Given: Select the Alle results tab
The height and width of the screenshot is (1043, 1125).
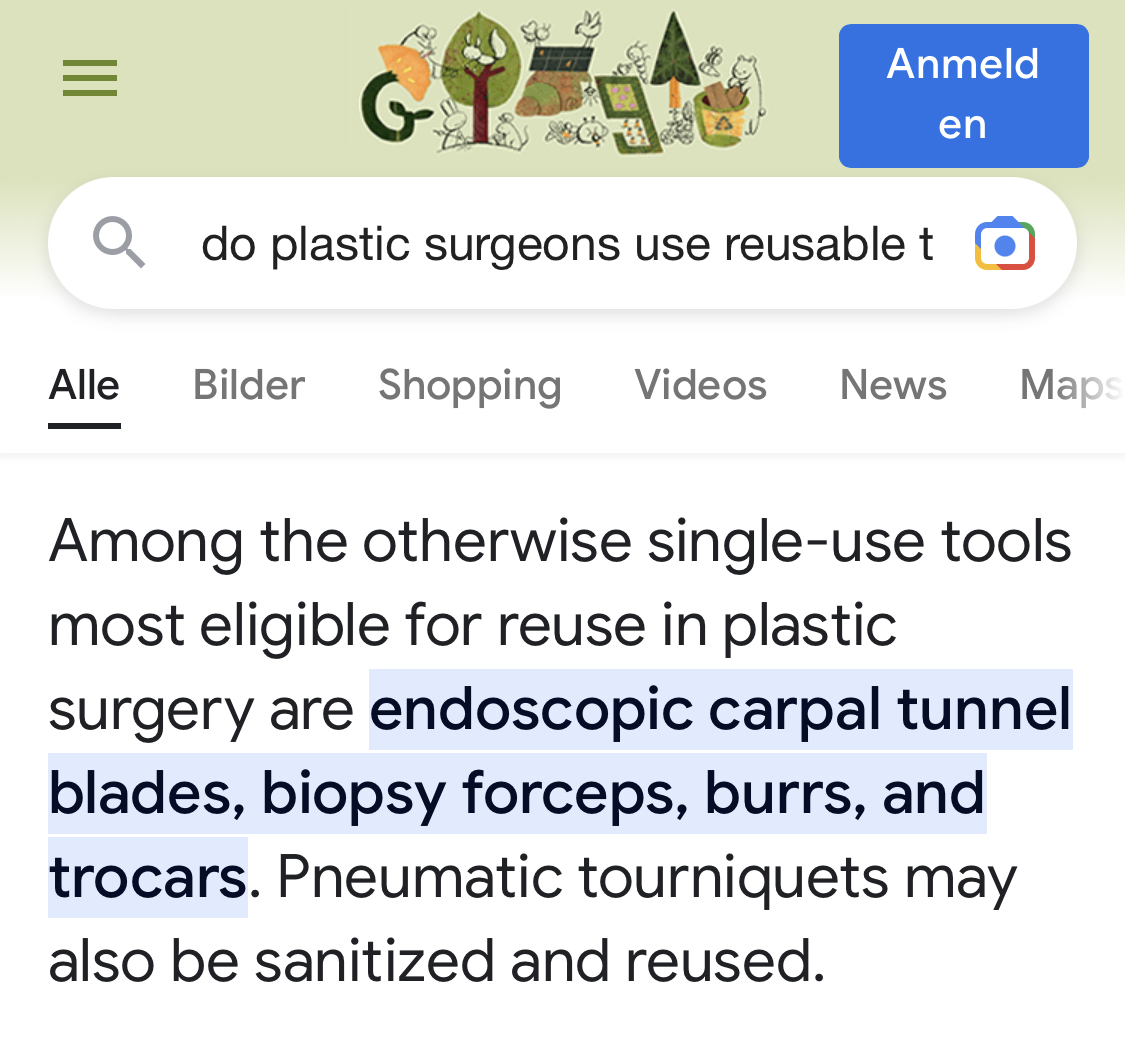Looking at the screenshot, I should (84, 386).
